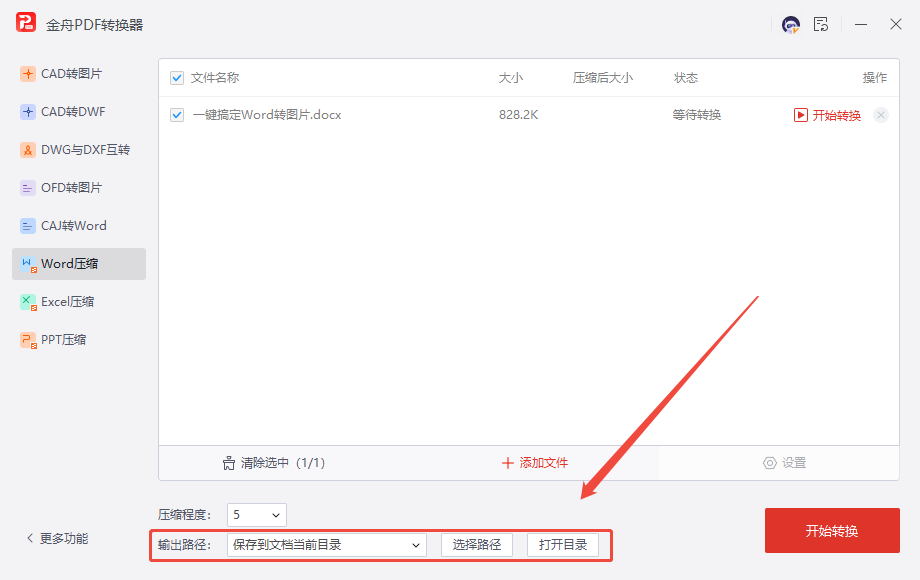
Task: Uncheck the 一键搞定Word转图片.docx checkbox
Action: (177, 115)
